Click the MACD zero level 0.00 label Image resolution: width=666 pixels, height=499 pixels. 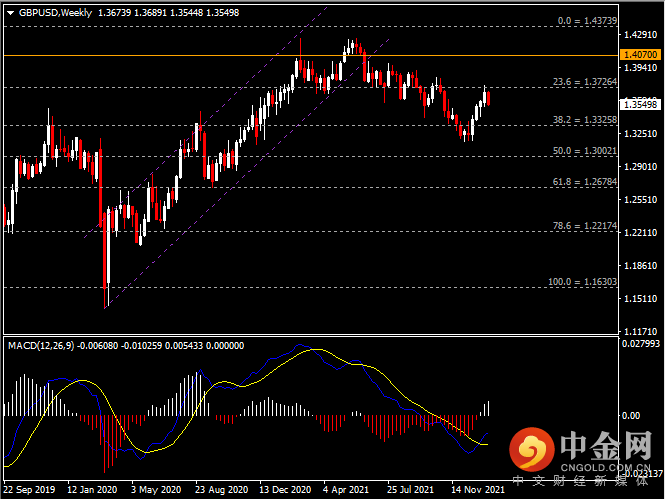(631, 416)
